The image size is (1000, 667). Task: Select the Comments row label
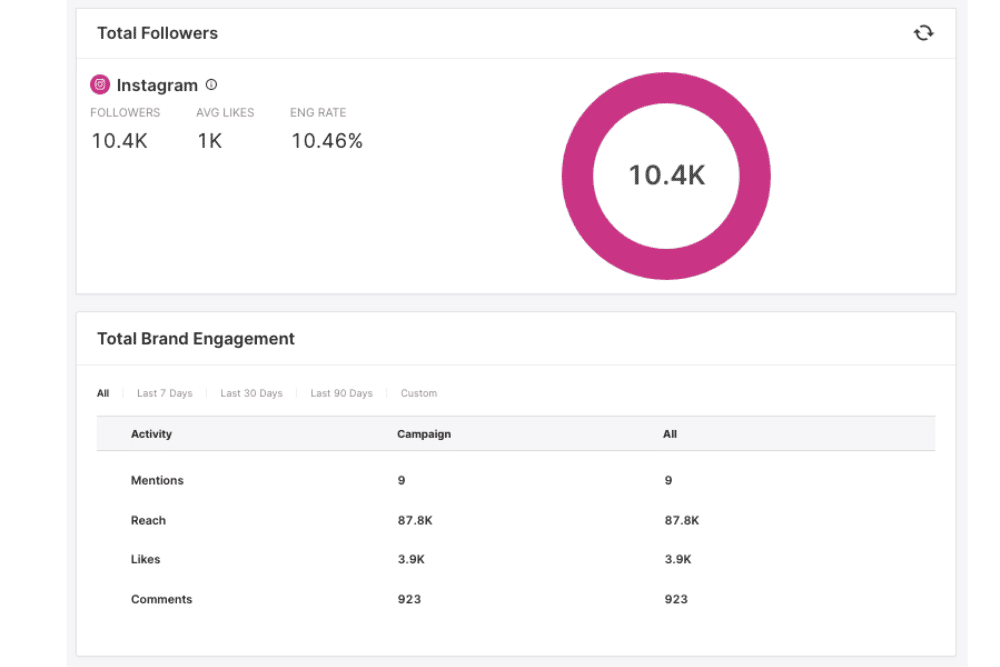coord(161,599)
